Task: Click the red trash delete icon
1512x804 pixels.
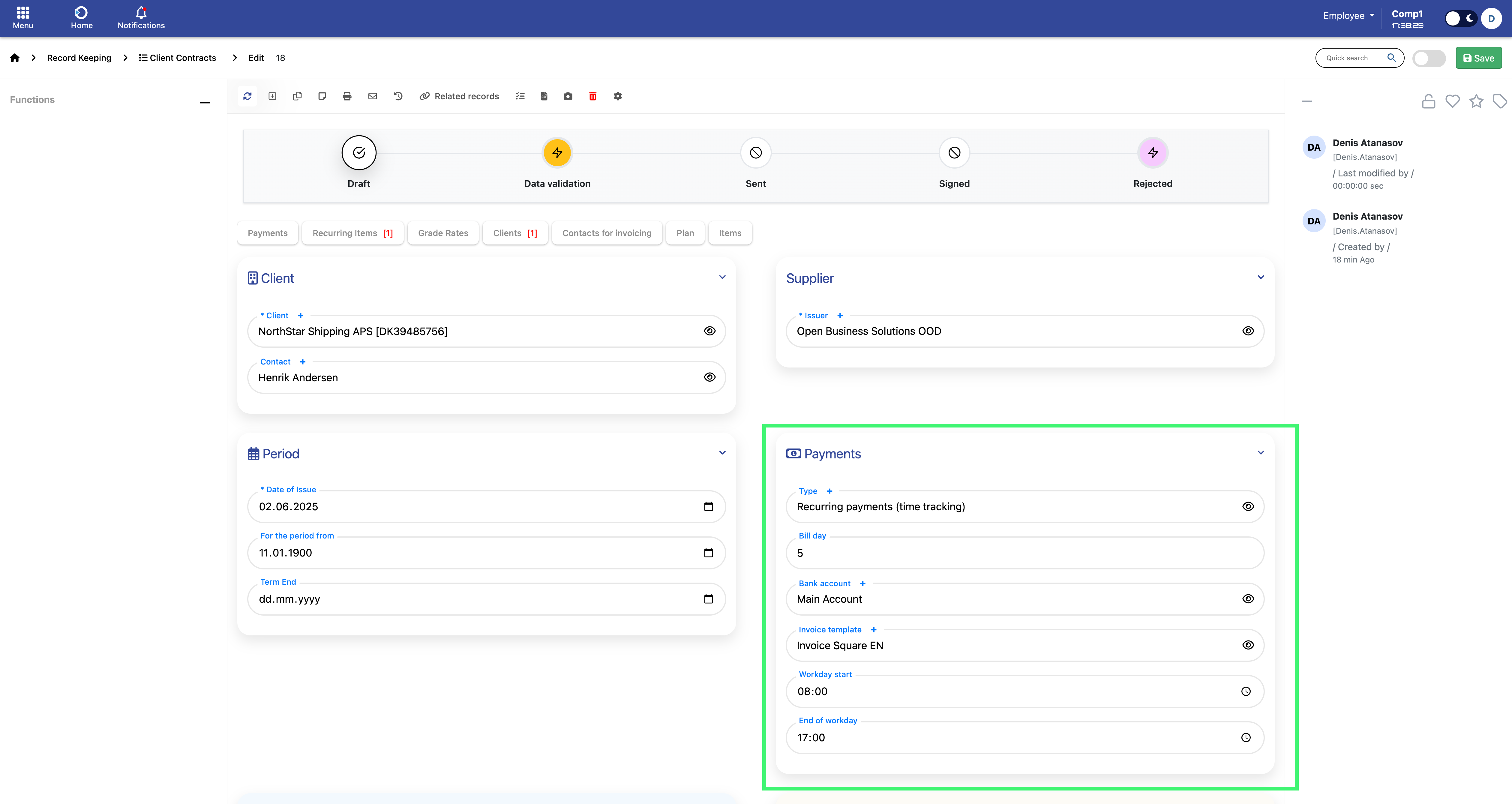Action: pyautogui.click(x=593, y=96)
